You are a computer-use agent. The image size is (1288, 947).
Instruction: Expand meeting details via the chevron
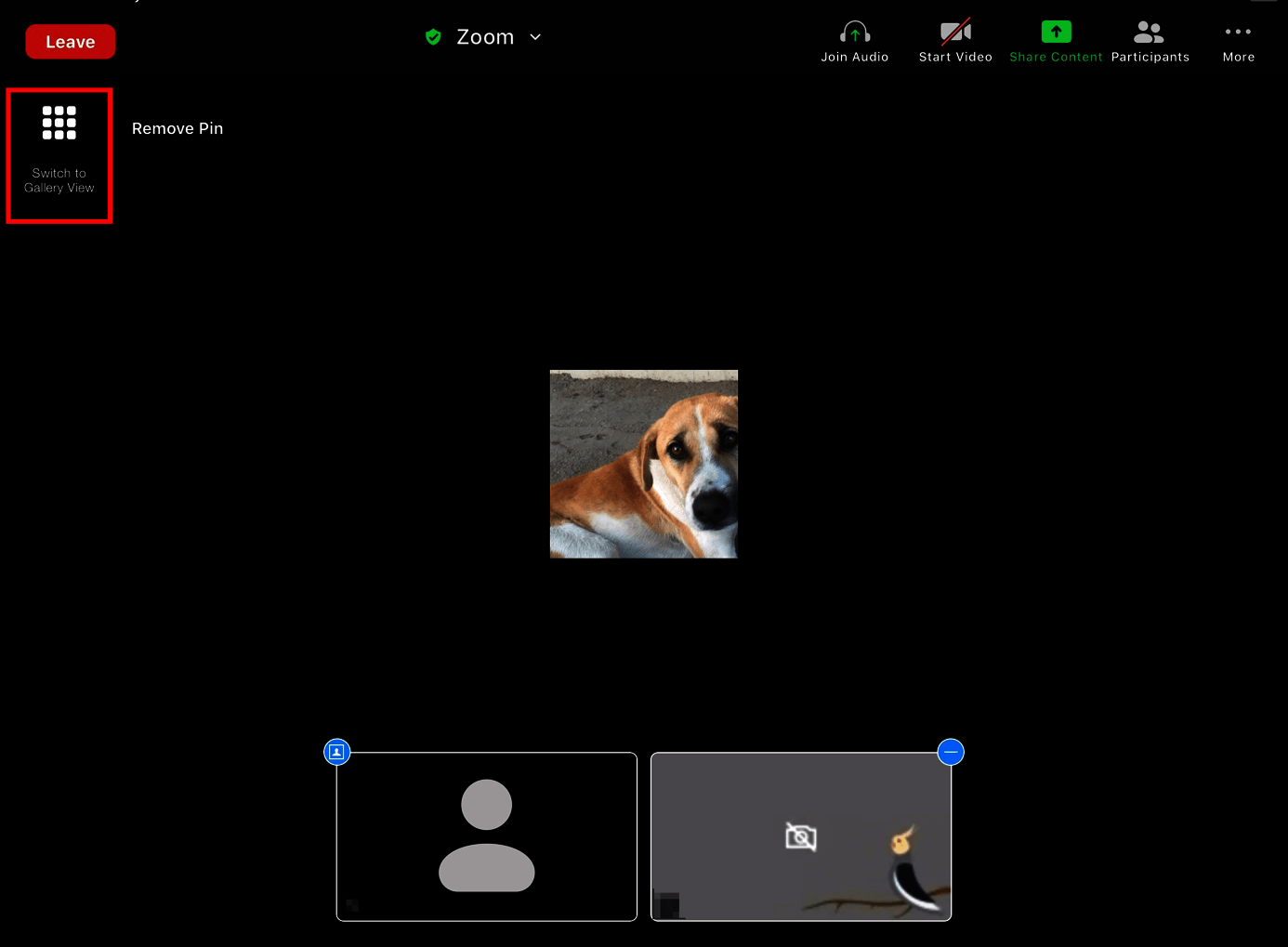click(x=534, y=38)
